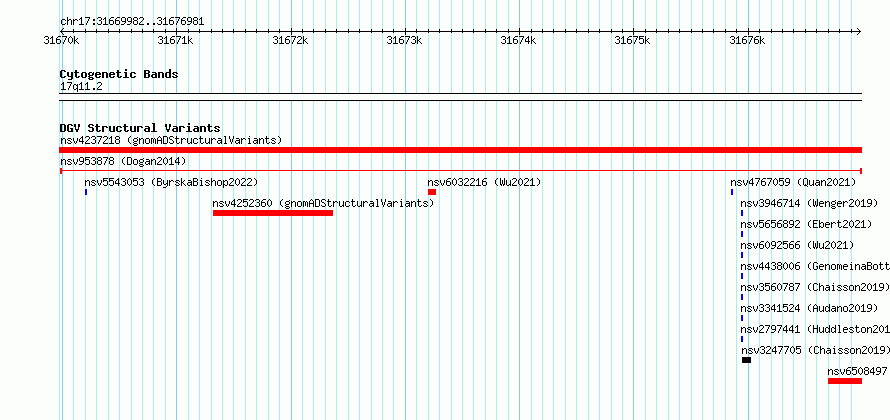Click the Cytogenetic Bands track title
This screenshot has height=420, width=890.
(x=119, y=74)
